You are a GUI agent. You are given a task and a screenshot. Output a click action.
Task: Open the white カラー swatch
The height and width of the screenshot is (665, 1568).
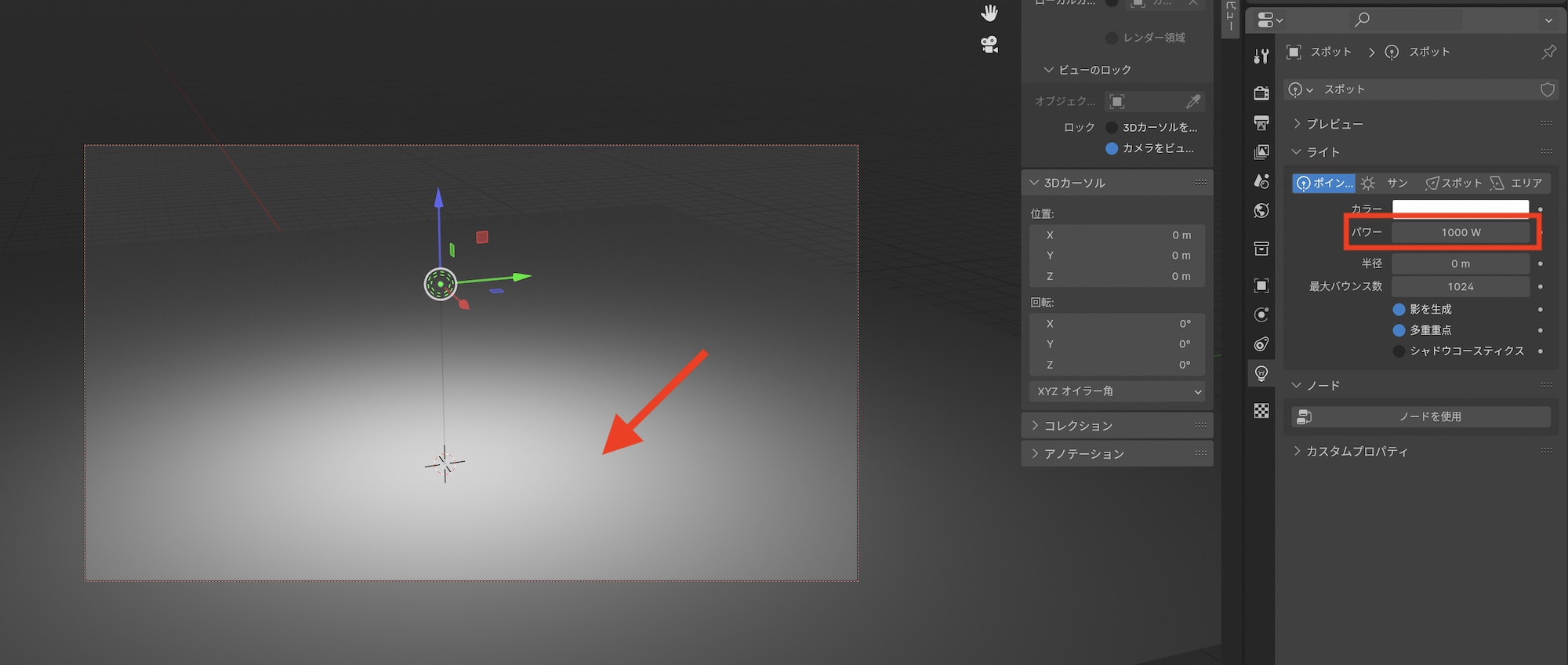(1460, 208)
